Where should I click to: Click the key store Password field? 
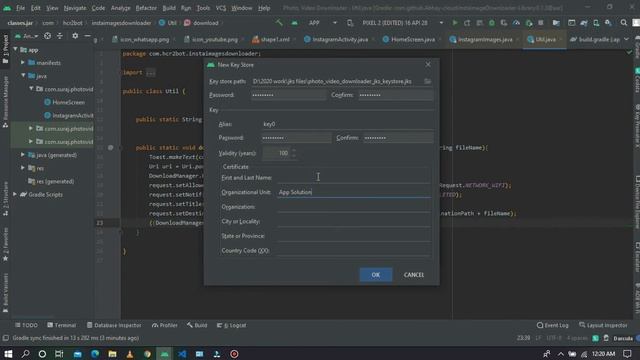pos(289,95)
